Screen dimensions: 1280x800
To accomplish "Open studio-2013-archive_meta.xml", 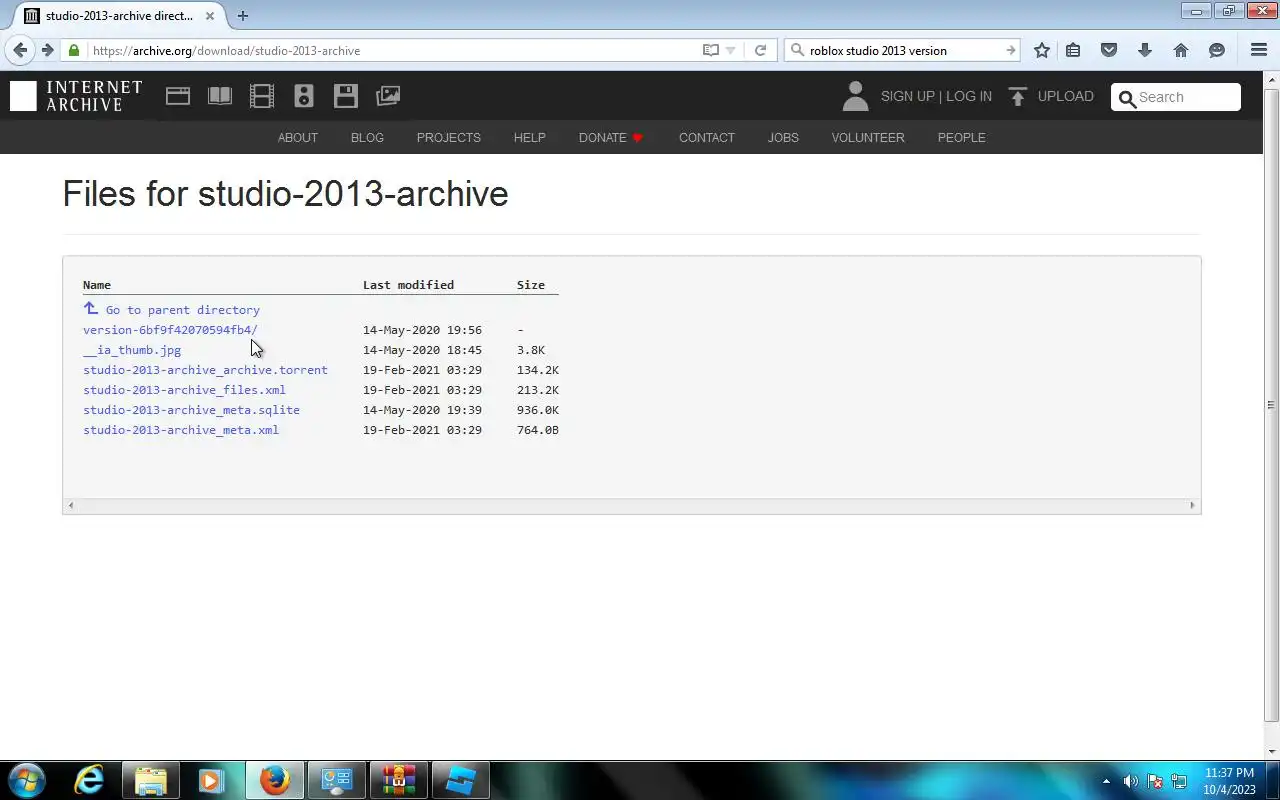I will point(181,430).
